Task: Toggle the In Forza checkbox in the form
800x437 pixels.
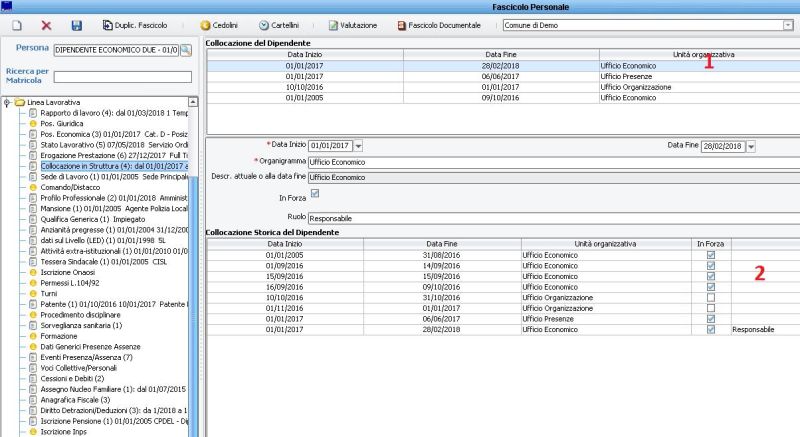Action: (x=315, y=194)
